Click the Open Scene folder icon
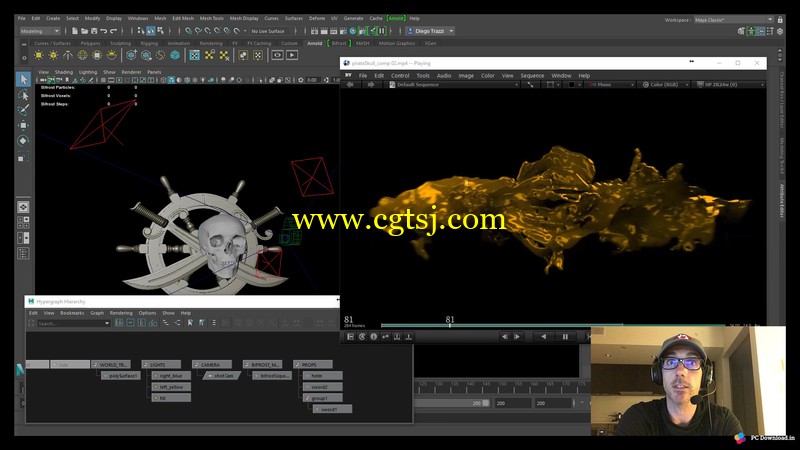Screen dimensions: 800x450 tap(84, 31)
